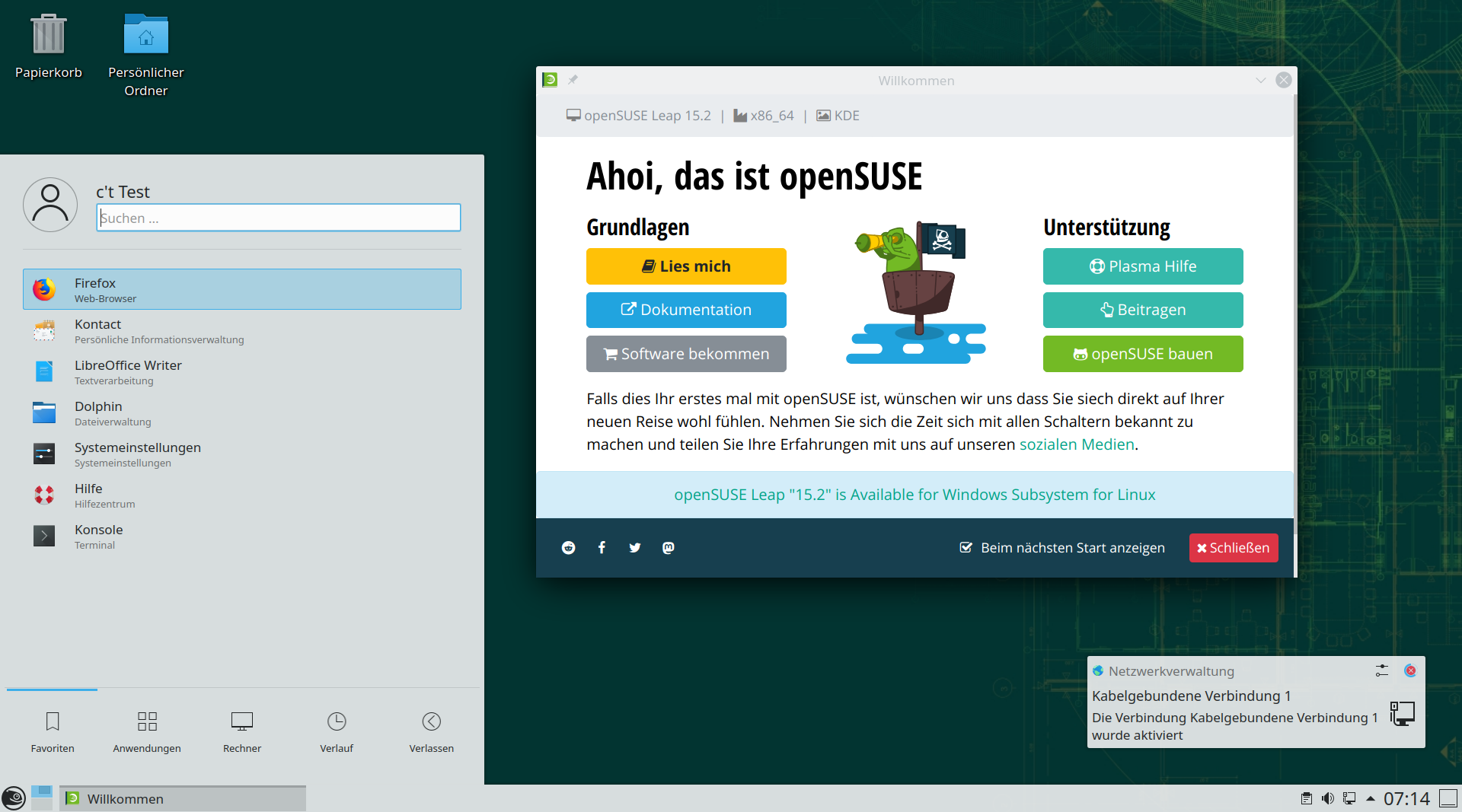Click the 'KDE' desktop label

click(x=847, y=116)
